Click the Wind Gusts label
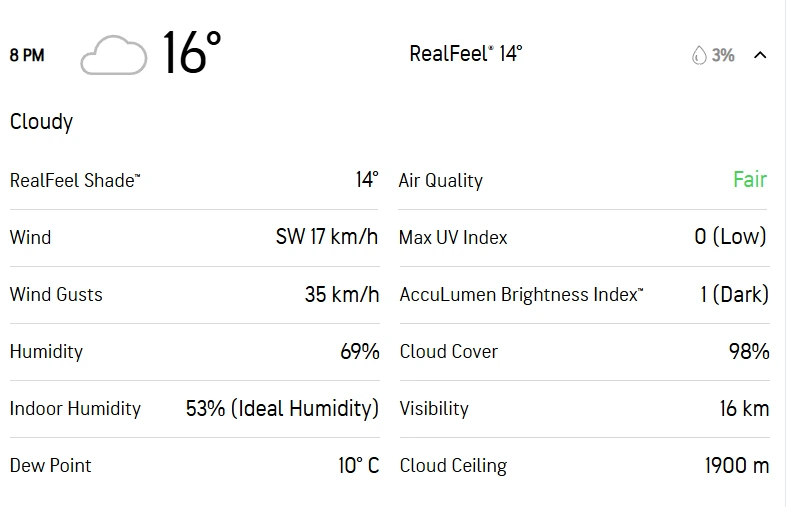 (x=56, y=294)
